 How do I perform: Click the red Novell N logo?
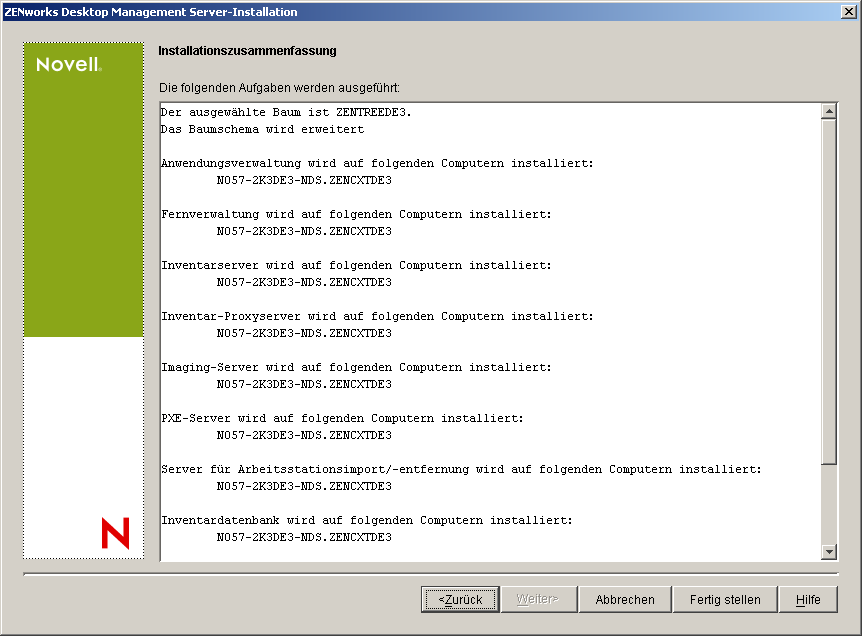pos(115,533)
